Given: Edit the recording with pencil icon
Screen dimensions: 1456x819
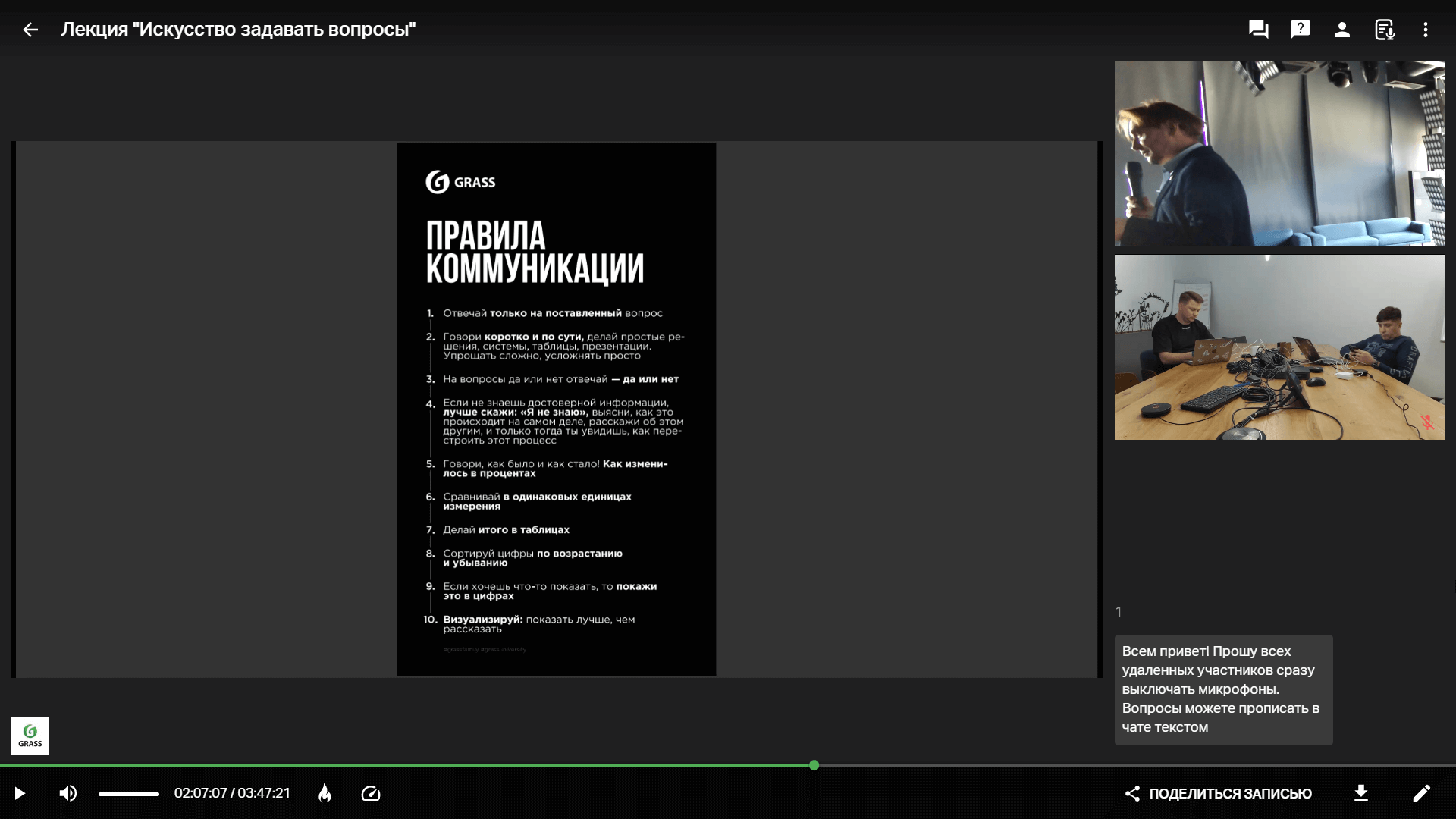Looking at the screenshot, I should tap(1422, 793).
